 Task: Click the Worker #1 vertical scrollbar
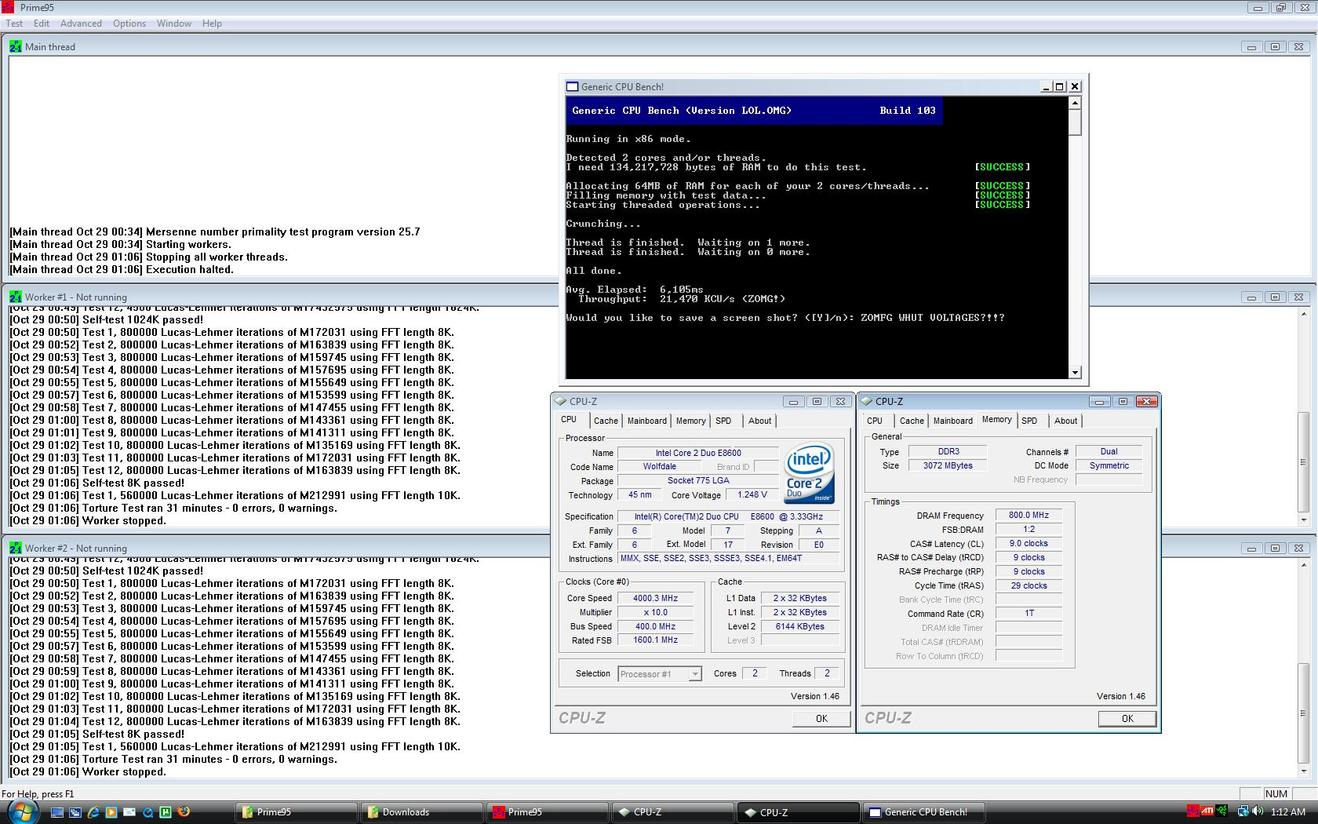[x=1304, y=418]
